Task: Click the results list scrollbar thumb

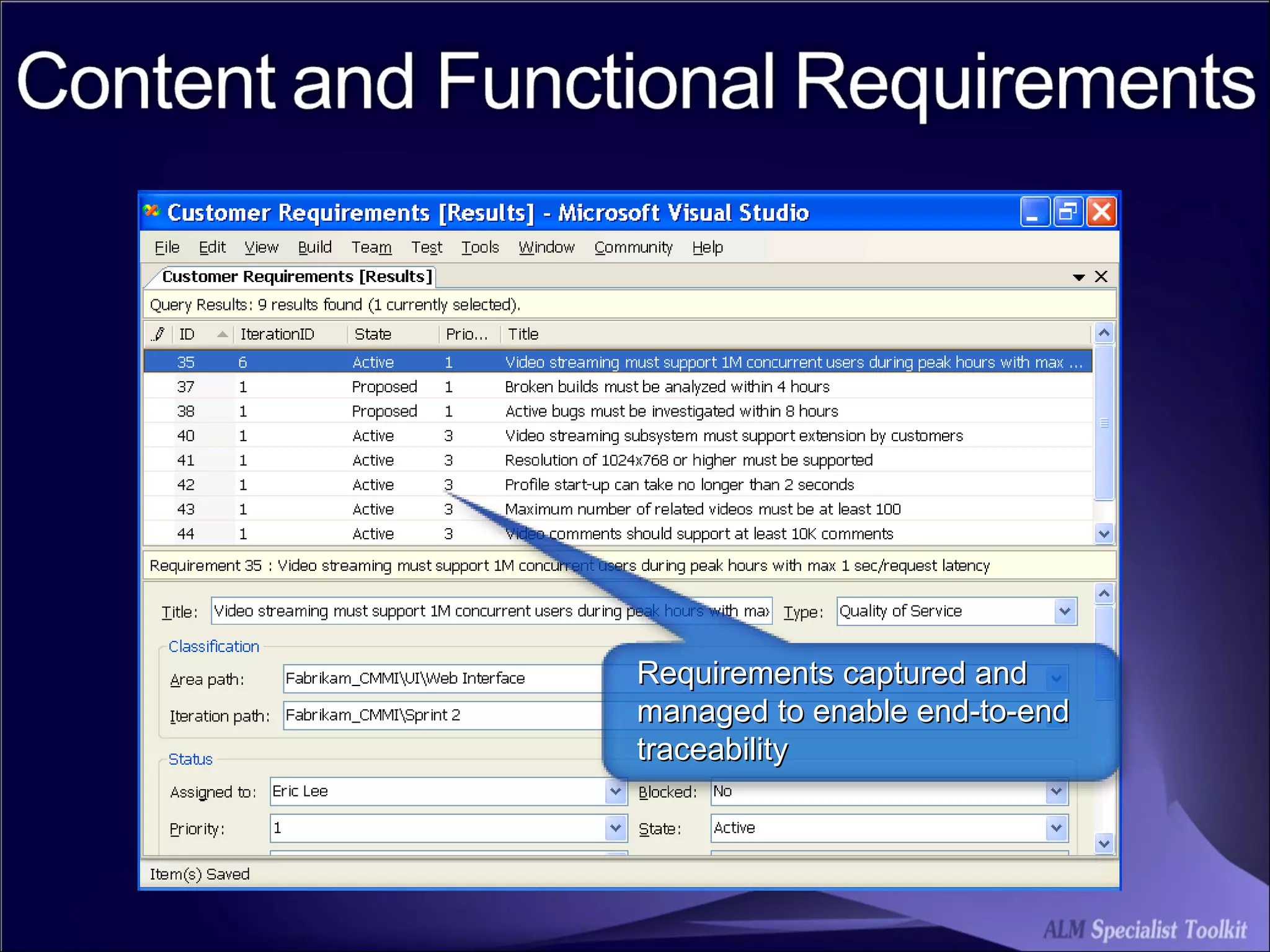Action: pos(1104,423)
